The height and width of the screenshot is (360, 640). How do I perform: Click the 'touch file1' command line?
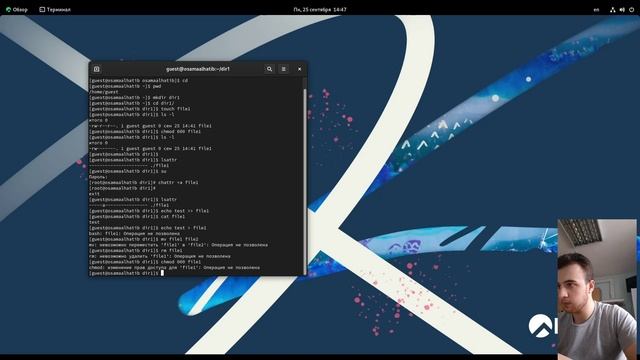tap(140, 109)
